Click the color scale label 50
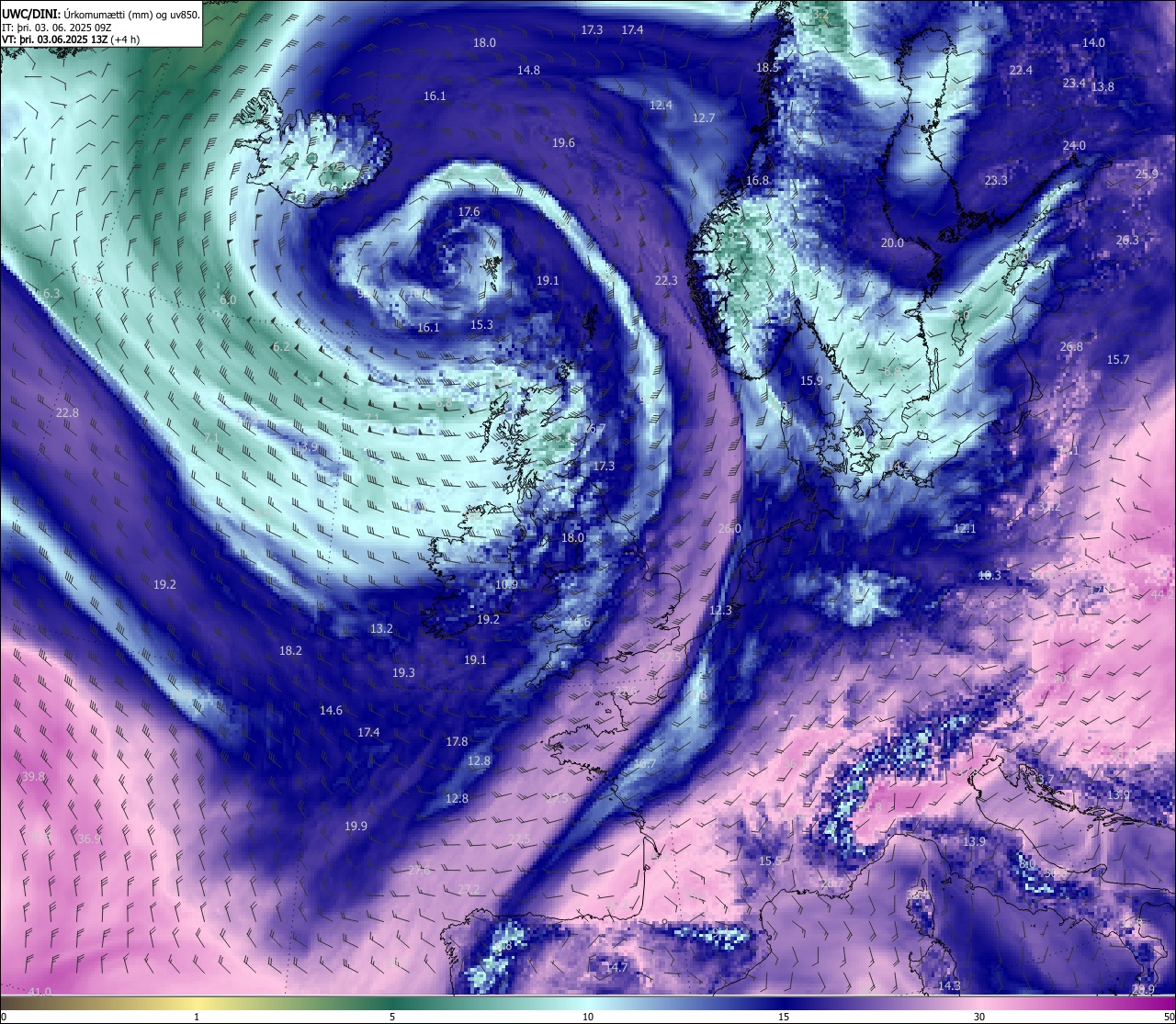 point(1168,1017)
